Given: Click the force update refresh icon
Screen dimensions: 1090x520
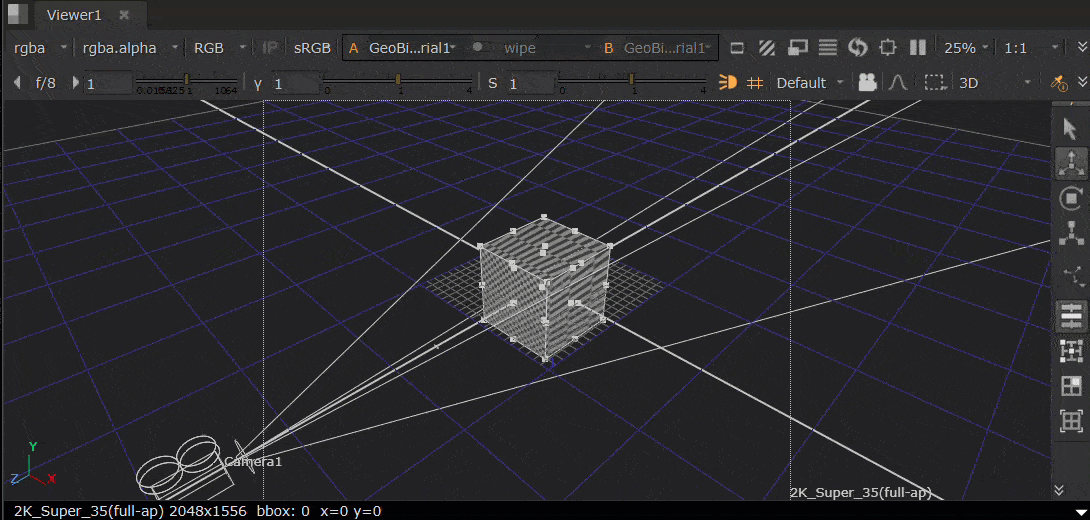Looking at the screenshot, I should click(857, 47).
